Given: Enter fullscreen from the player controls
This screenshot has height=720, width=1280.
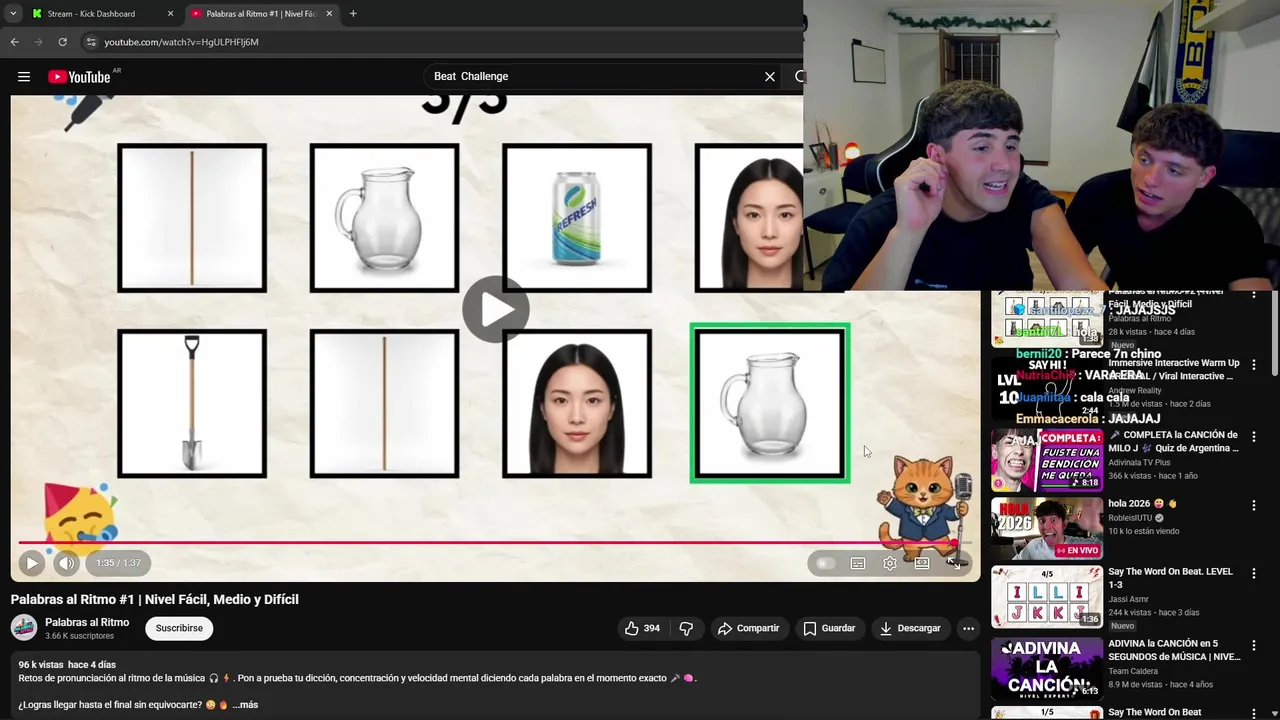Looking at the screenshot, I should (x=954, y=563).
